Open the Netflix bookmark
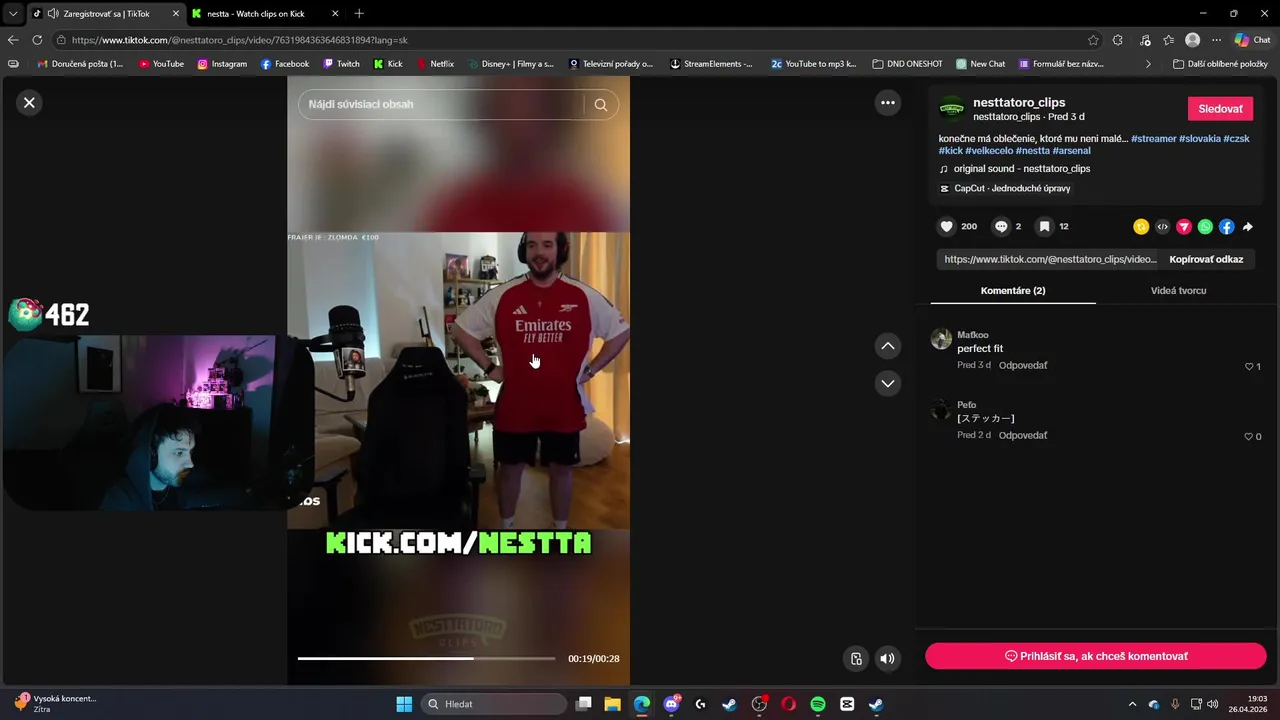Image resolution: width=1280 pixels, height=720 pixels. tap(434, 64)
